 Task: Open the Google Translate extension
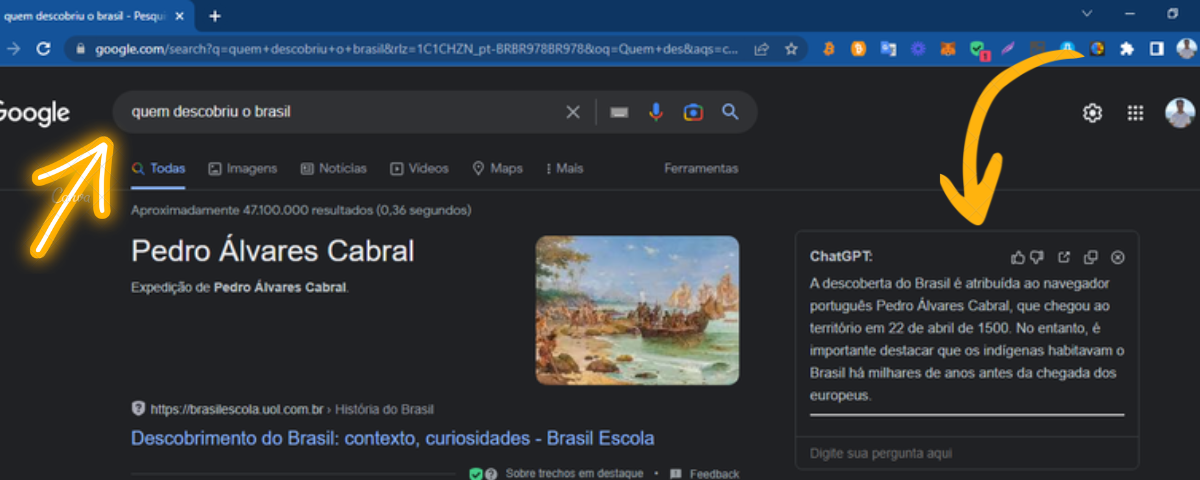[888, 48]
